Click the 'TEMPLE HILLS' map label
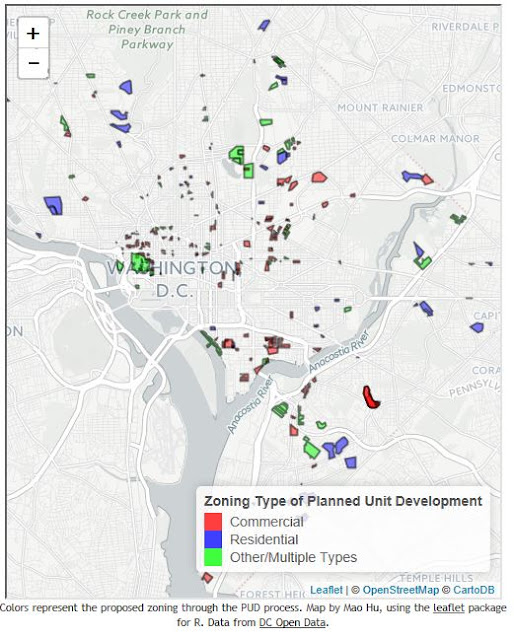 (436, 578)
